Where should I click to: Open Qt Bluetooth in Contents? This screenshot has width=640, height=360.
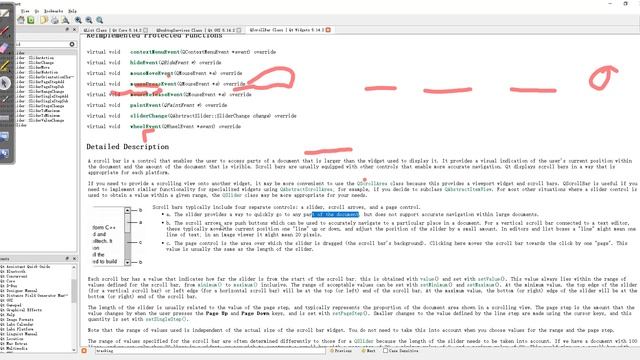(x=13, y=271)
